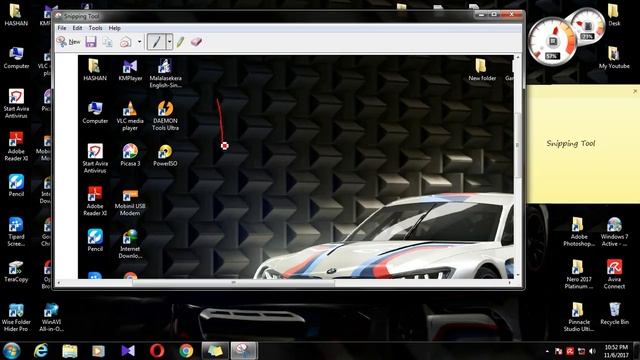Viewport: 640px width, 360px height.
Task: Click the CPU meter gadget
Action: click(x=552, y=42)
